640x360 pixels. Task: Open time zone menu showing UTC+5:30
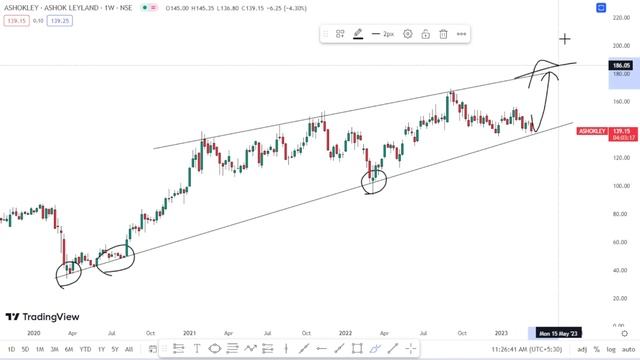click(x=527, y=349)
